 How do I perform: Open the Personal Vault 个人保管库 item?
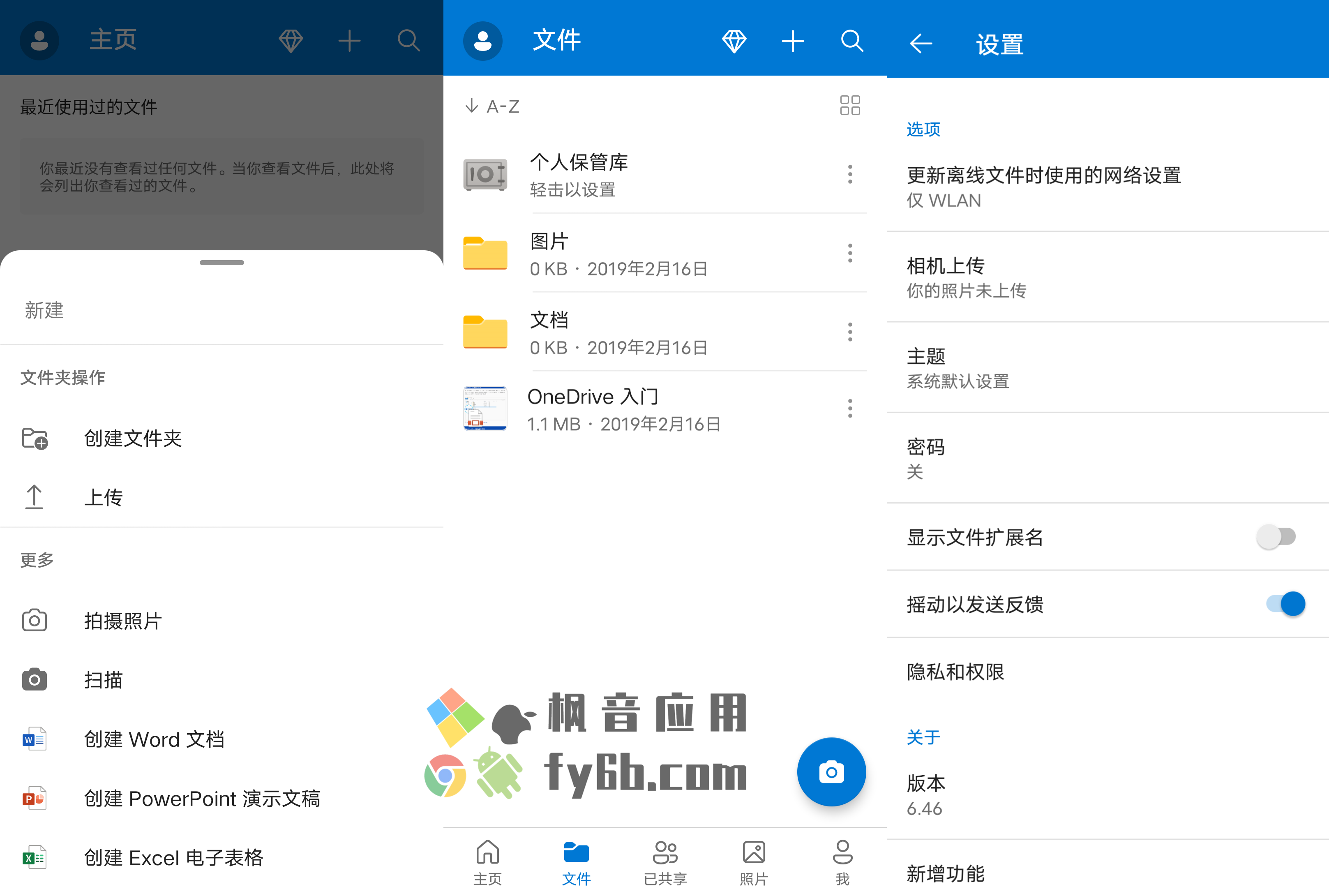664,174
